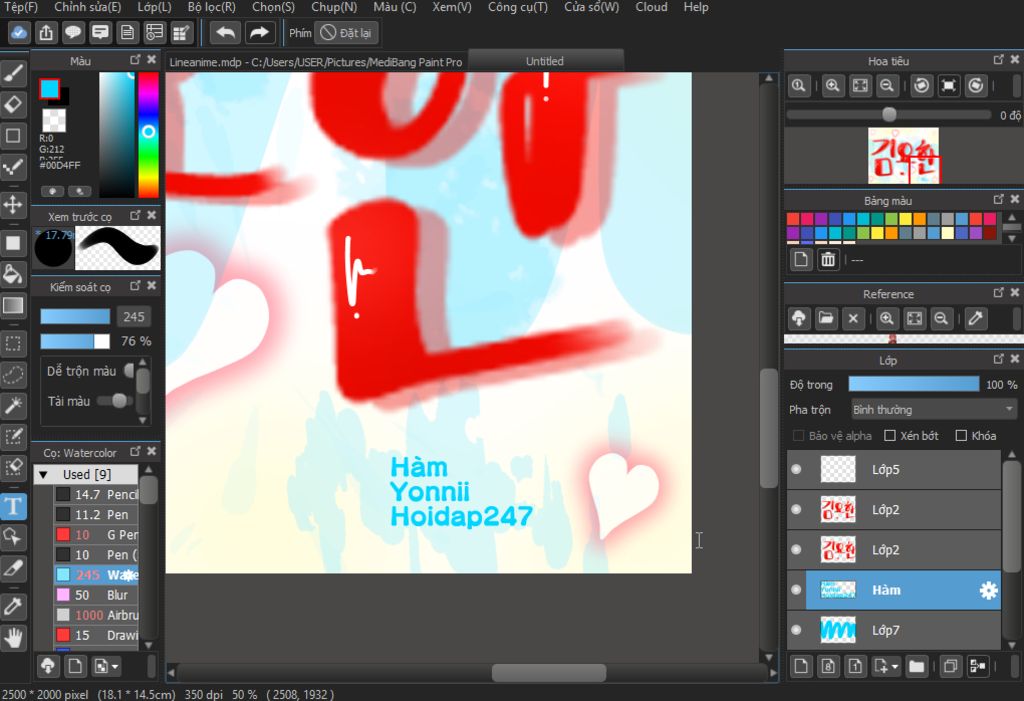Open the Công cụ(T) menu

click(518, 7)
